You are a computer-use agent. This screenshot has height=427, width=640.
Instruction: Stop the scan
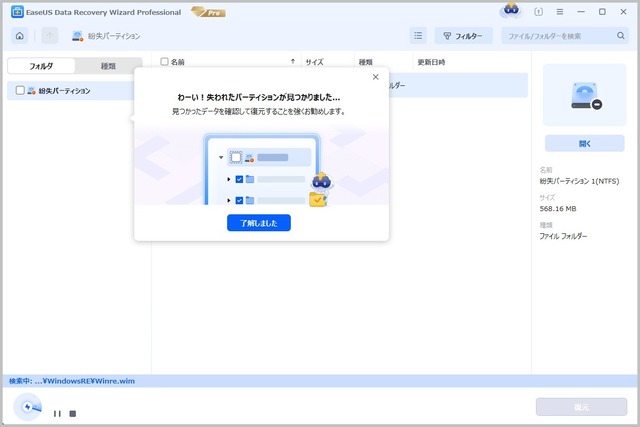tap(73, 414)
